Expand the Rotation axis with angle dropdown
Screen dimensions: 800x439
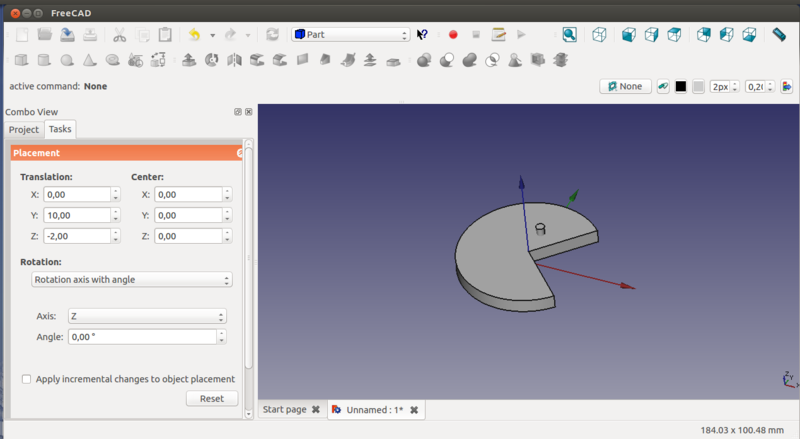(x=131, y=280)
